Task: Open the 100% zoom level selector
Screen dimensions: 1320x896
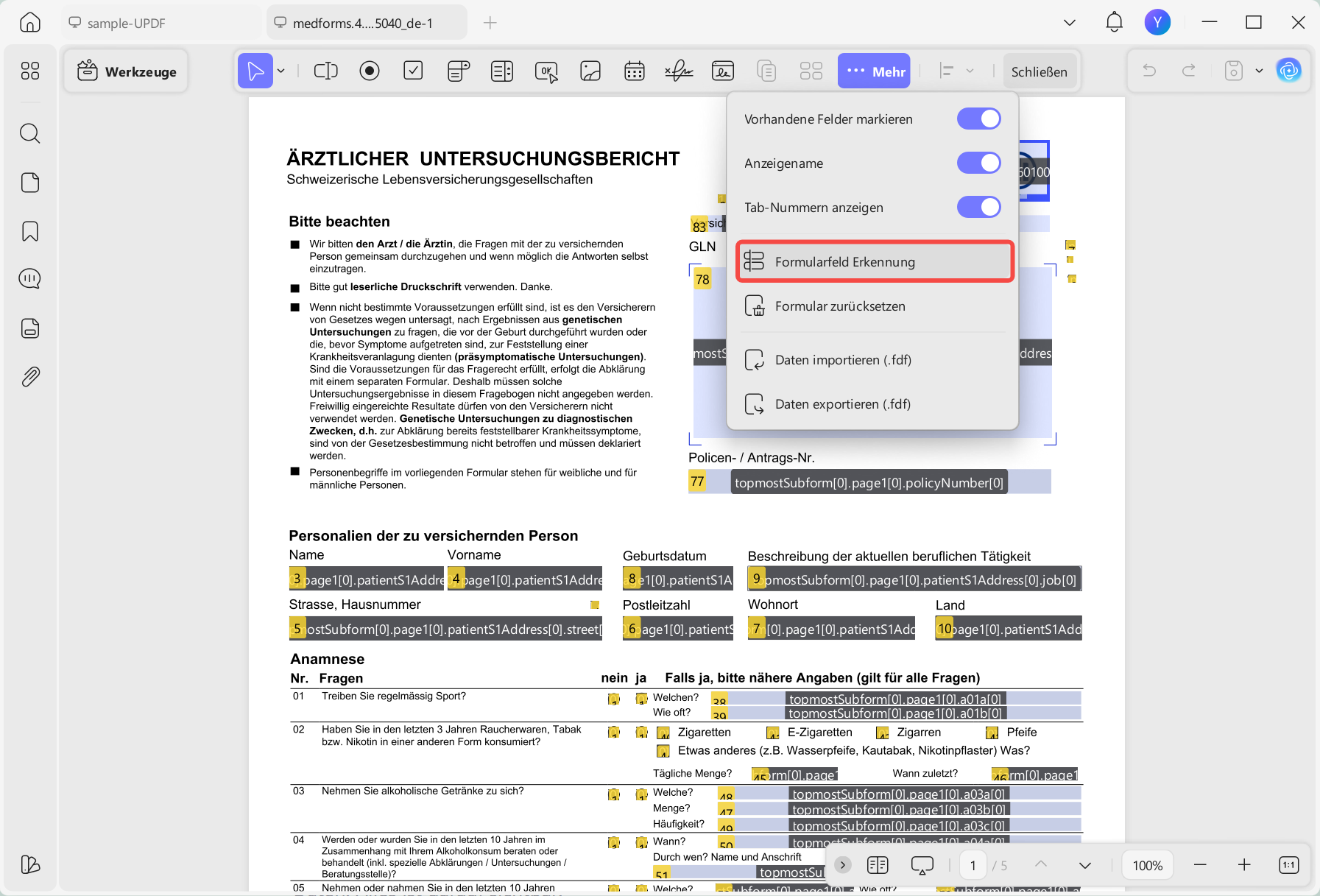Action: click(x=1148, y=866)
